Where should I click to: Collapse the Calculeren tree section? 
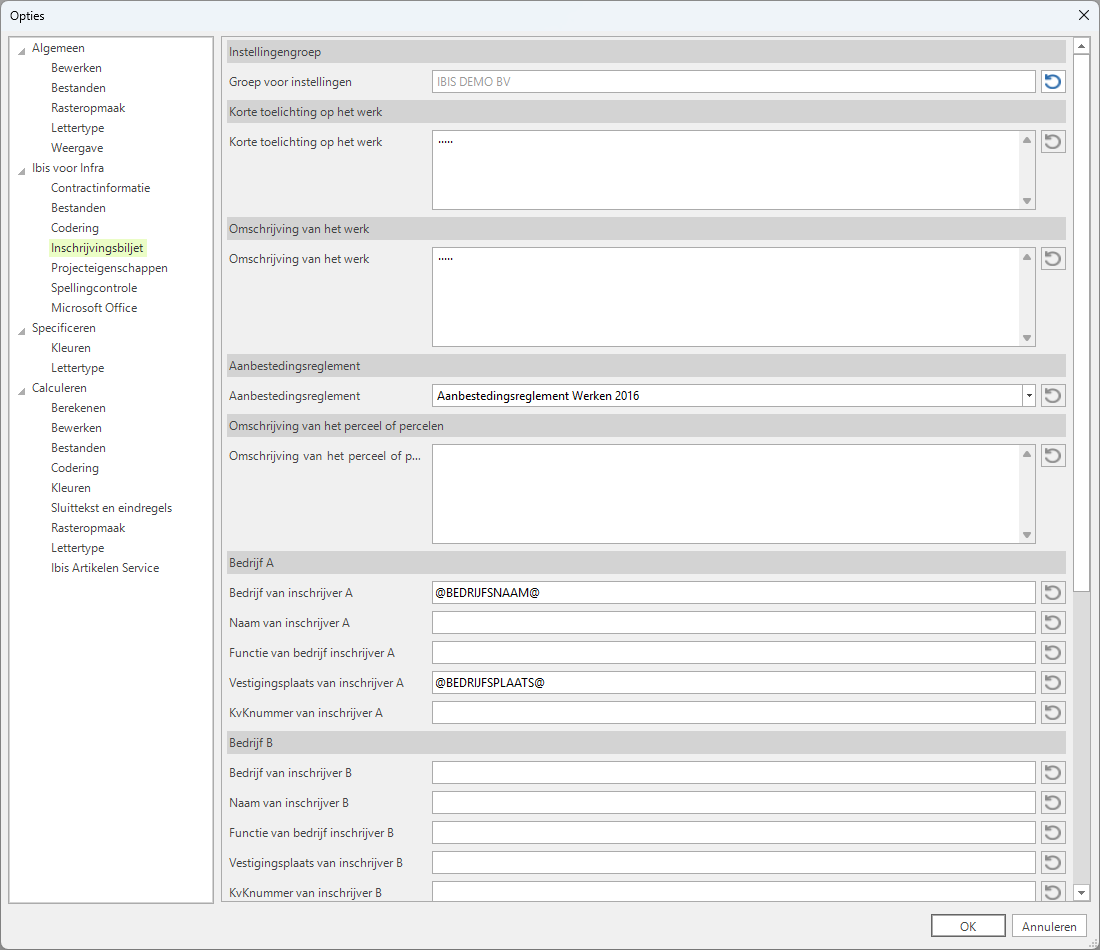(x=22, y=389)
